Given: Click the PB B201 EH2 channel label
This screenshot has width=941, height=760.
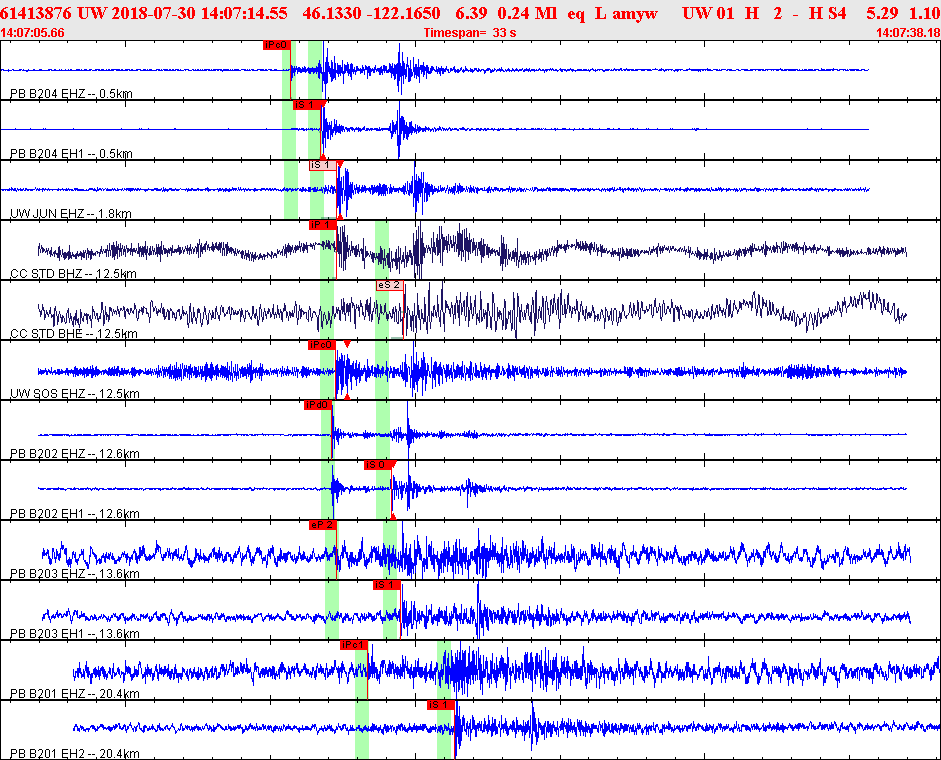Looking at the screenshot, I should (75, 754).
